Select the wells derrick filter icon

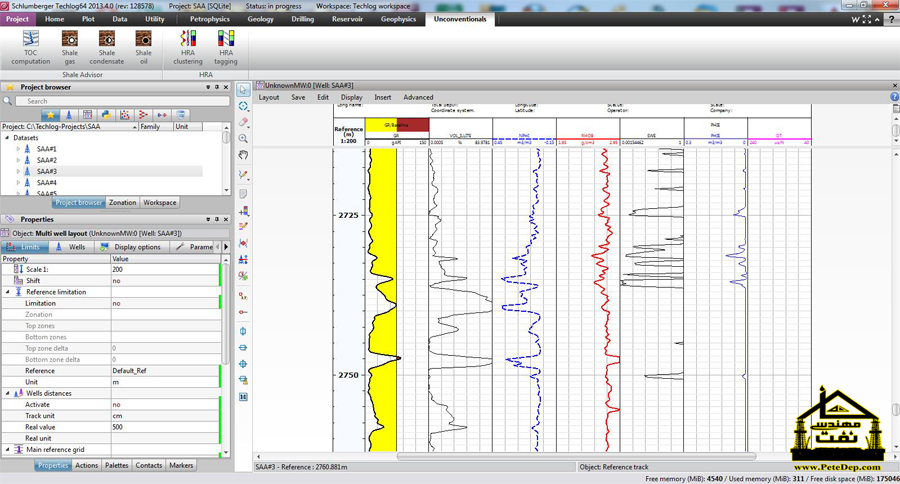69,115
